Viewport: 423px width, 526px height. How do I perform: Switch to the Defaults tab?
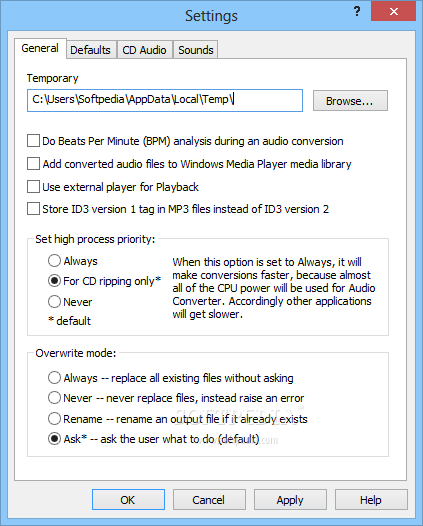(x=90, y=50)
